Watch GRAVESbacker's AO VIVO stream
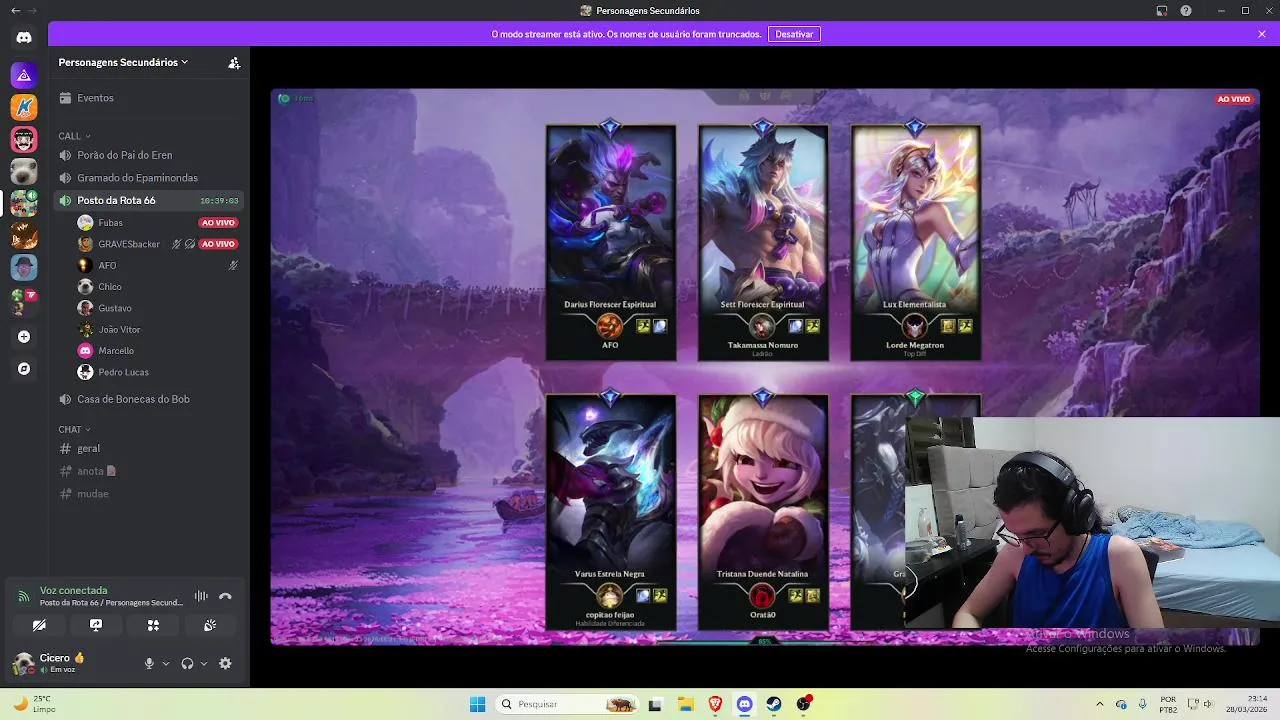This screenshot has height=720, width=1280. (x=218, y=244)
